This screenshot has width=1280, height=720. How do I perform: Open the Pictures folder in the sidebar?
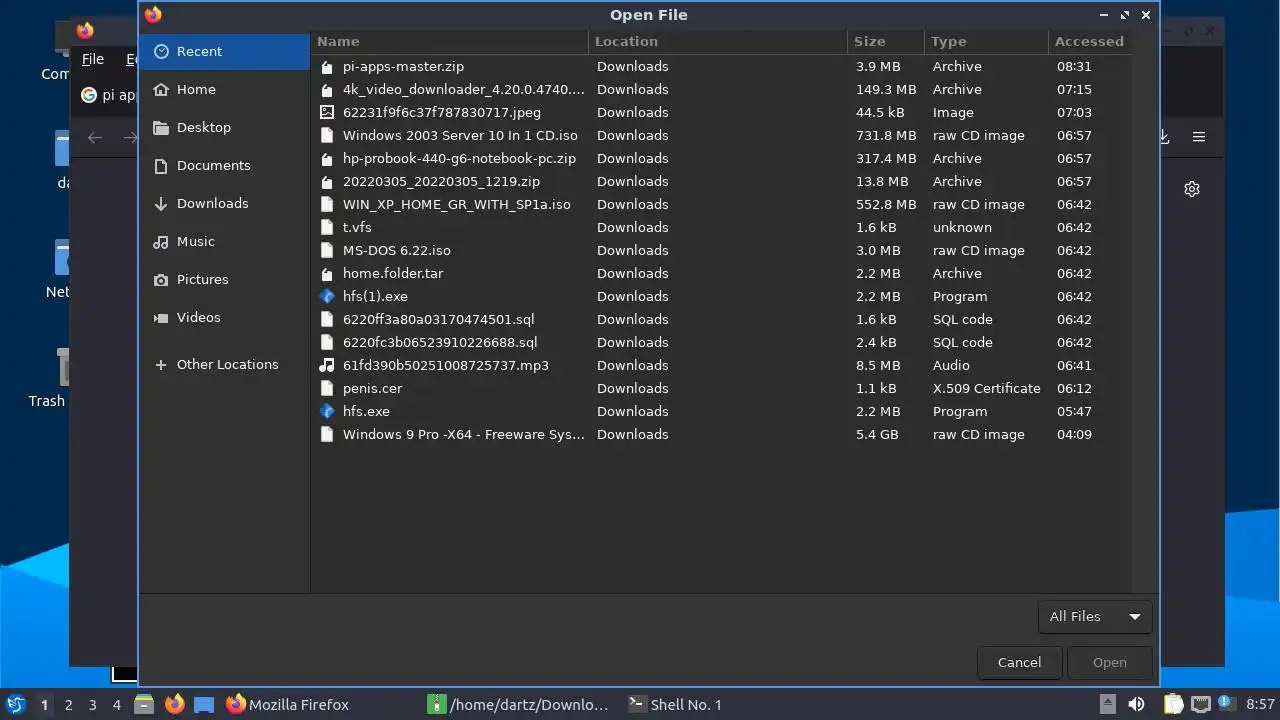pyautogui.click(x=224, y=279)
